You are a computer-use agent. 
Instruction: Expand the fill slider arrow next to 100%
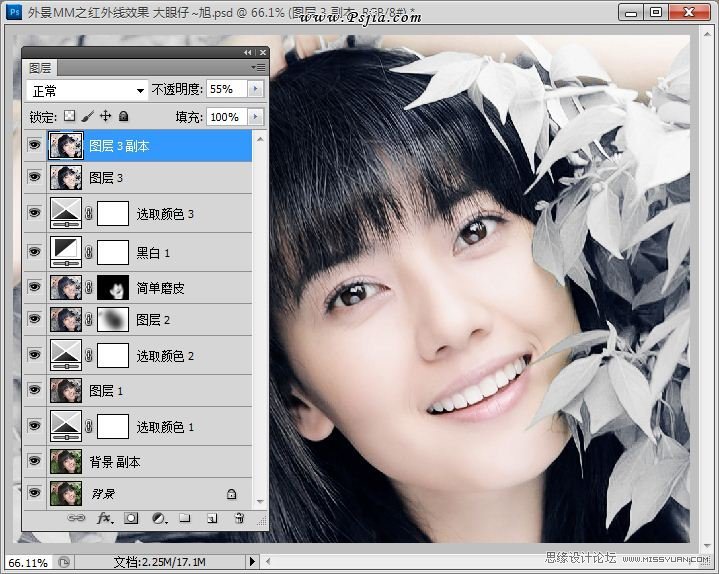point(254,117)
